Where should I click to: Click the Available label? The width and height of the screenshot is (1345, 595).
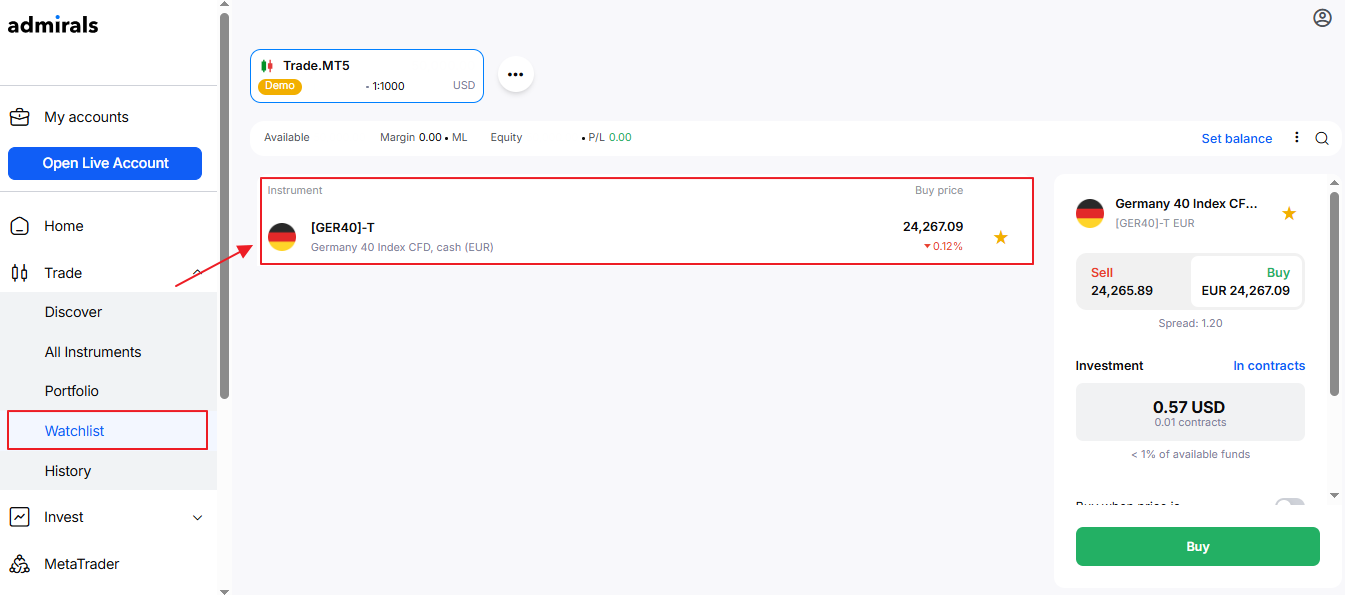[x=287, y=138]
